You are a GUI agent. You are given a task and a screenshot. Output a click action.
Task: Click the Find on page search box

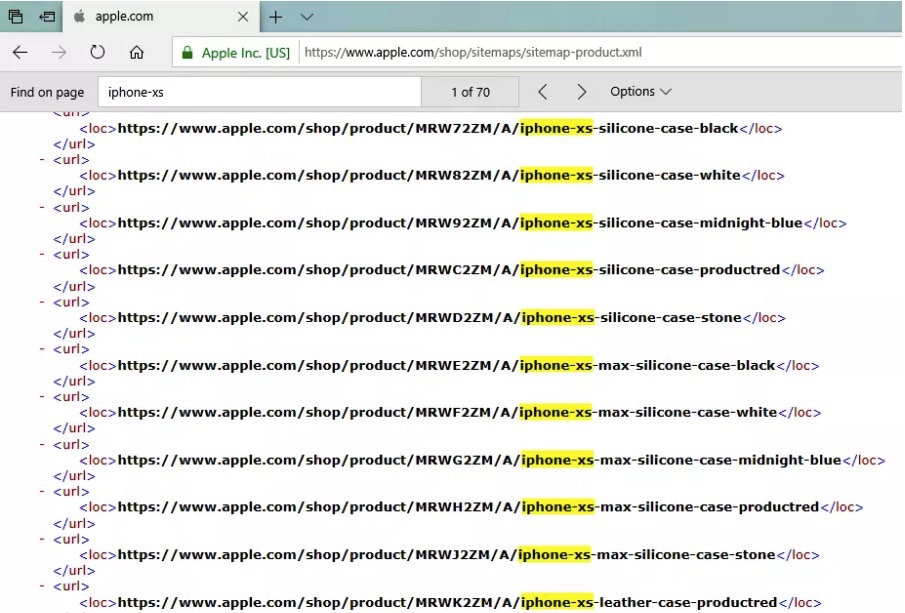pos(259,92)
